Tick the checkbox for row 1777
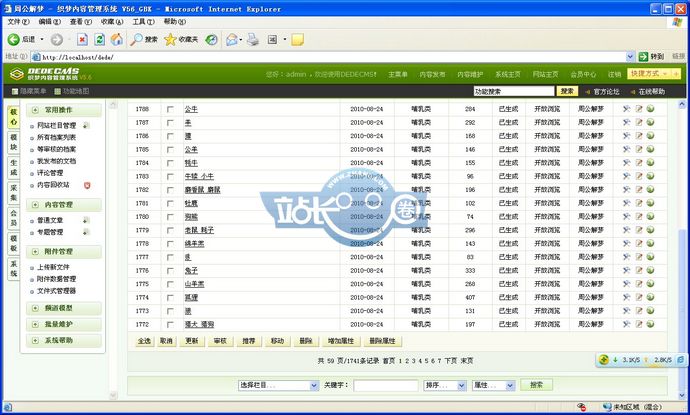 pyautogui.click(x=170, y=257)
